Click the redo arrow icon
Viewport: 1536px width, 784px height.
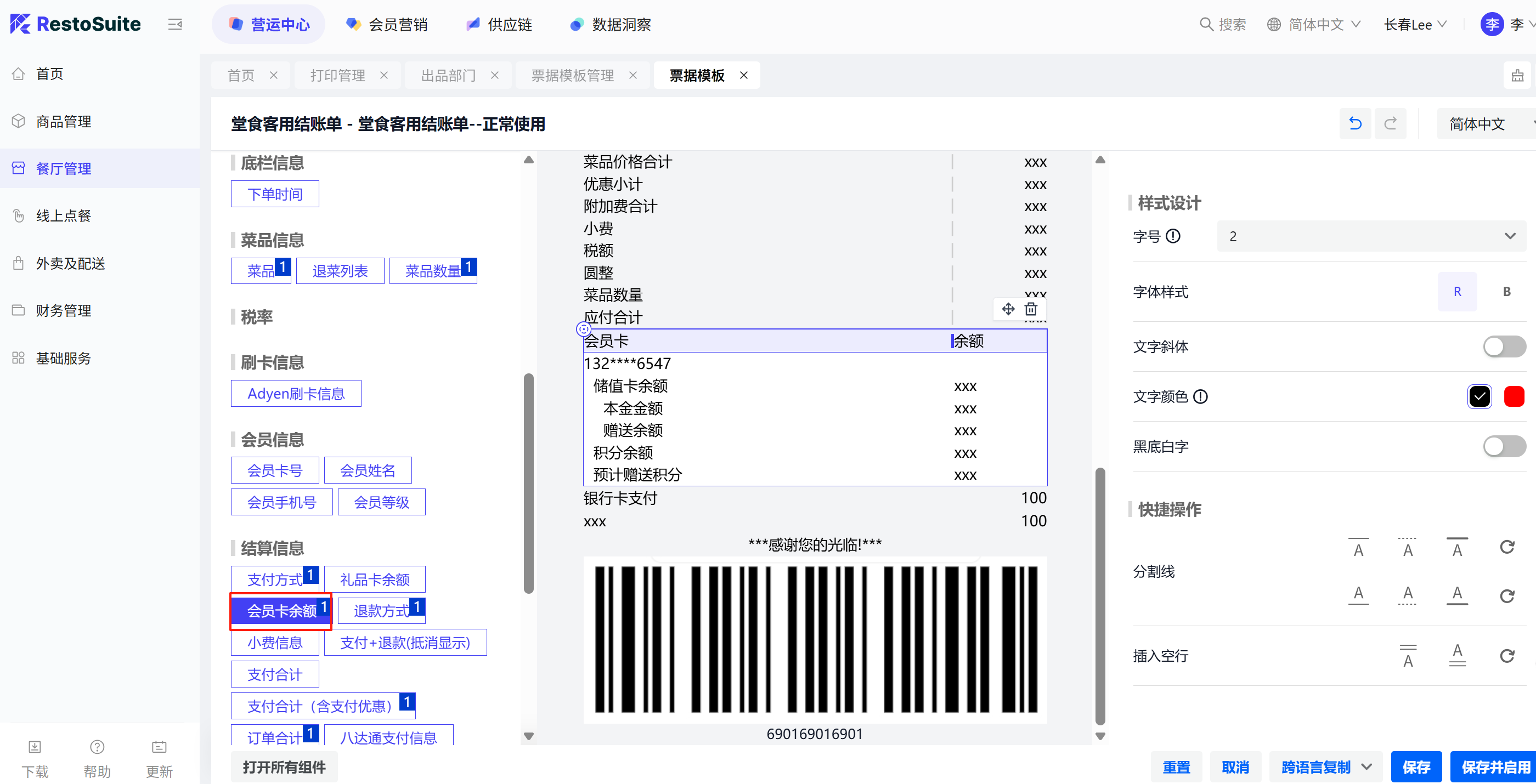(1390, 123)
